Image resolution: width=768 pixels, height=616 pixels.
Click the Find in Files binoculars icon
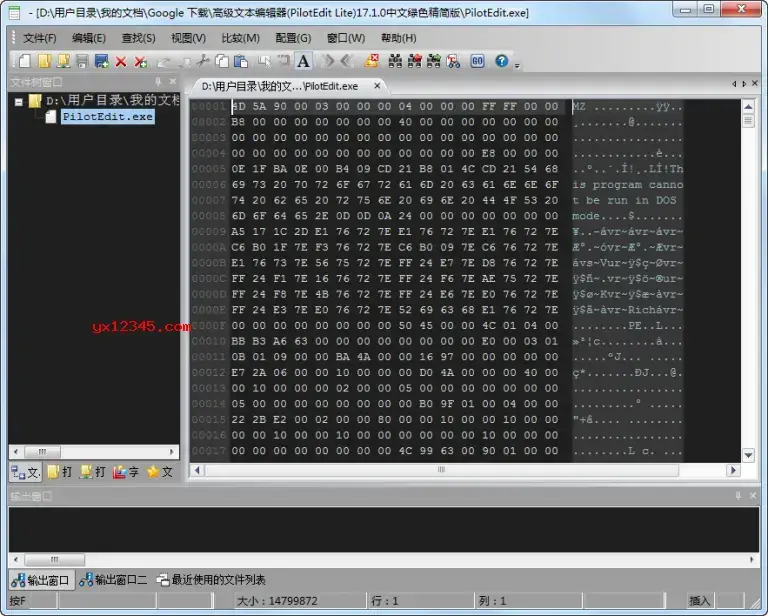[x=454, y=61]
